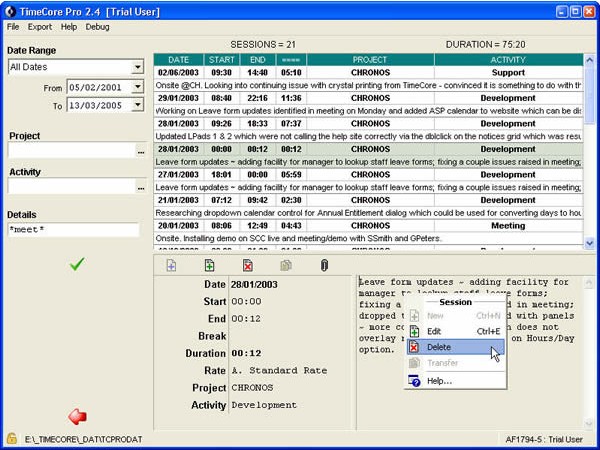600x450 pixels.
Task: Click the sessions list scroll down arrow
Action: [589, 243]
